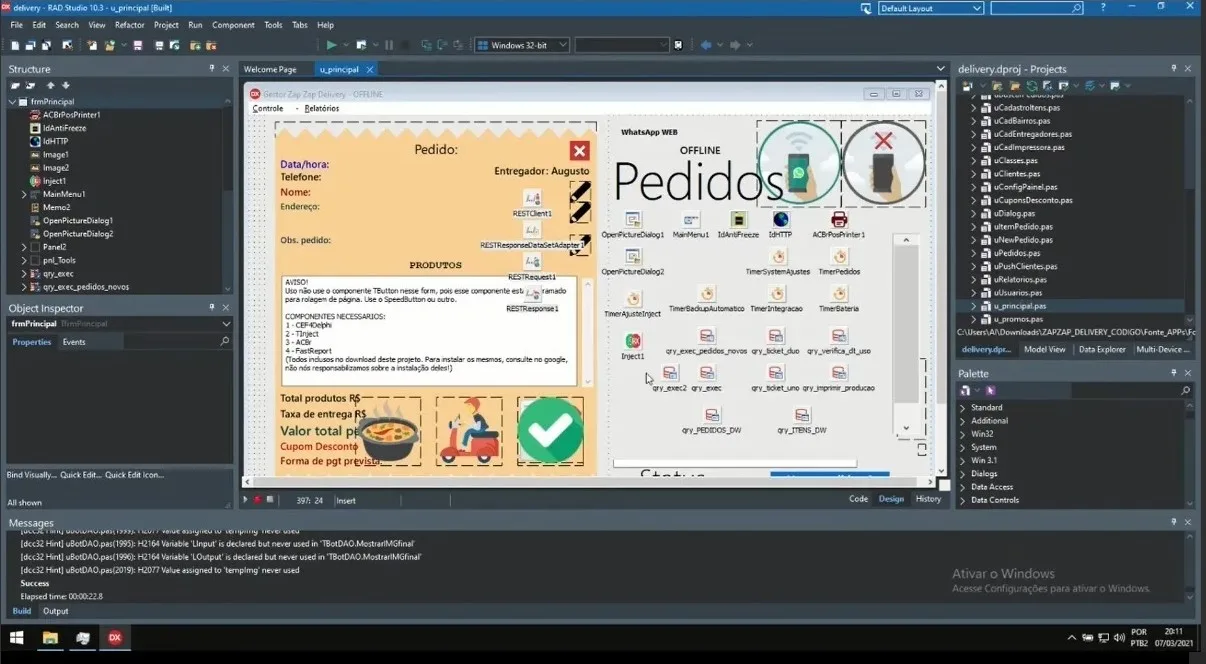The image size is (1206, 664).
Task: Select the qry_ticket_duo component
Action: (775, 336)
